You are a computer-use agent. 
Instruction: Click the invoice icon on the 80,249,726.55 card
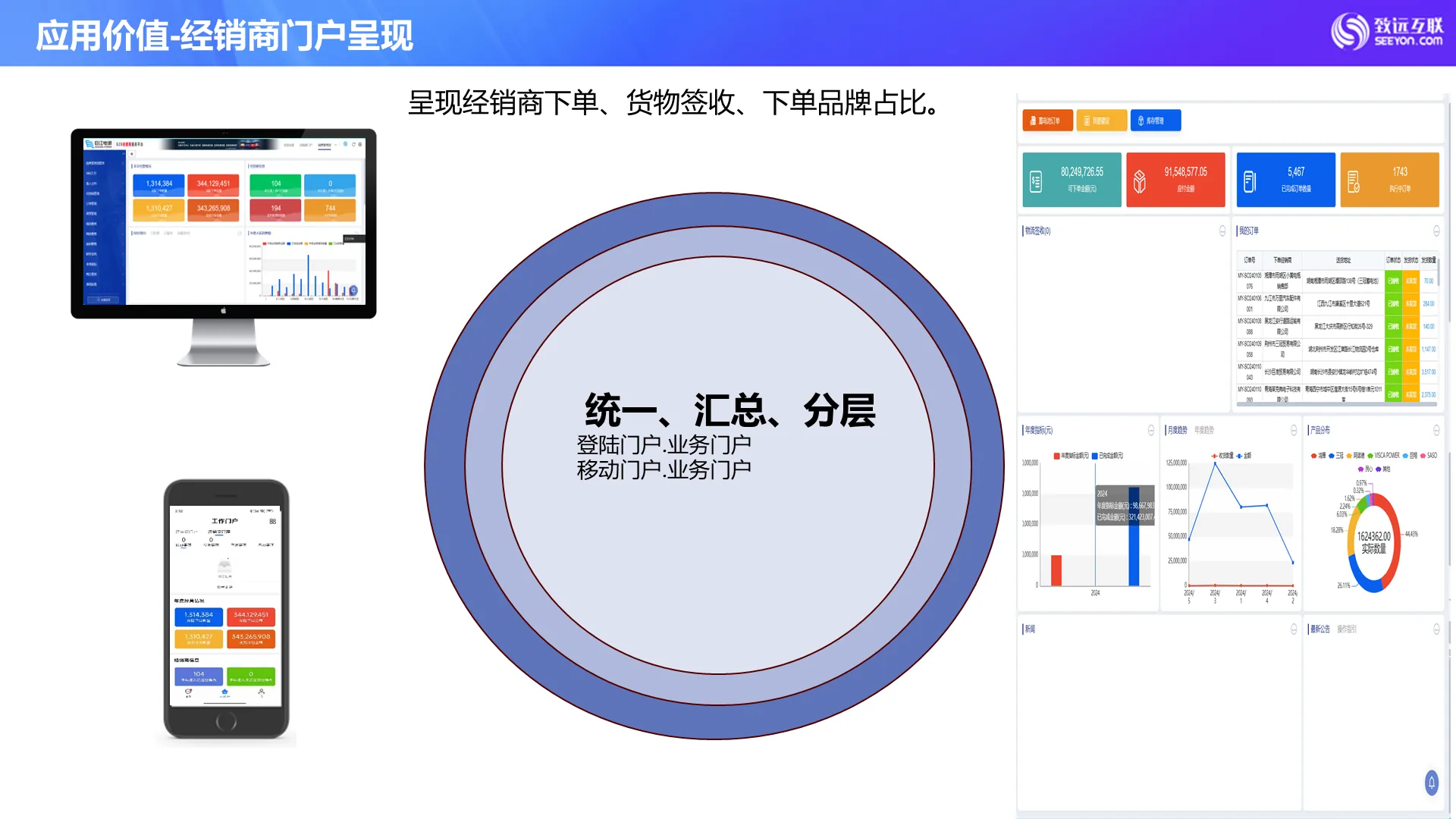click(1036, 181)
